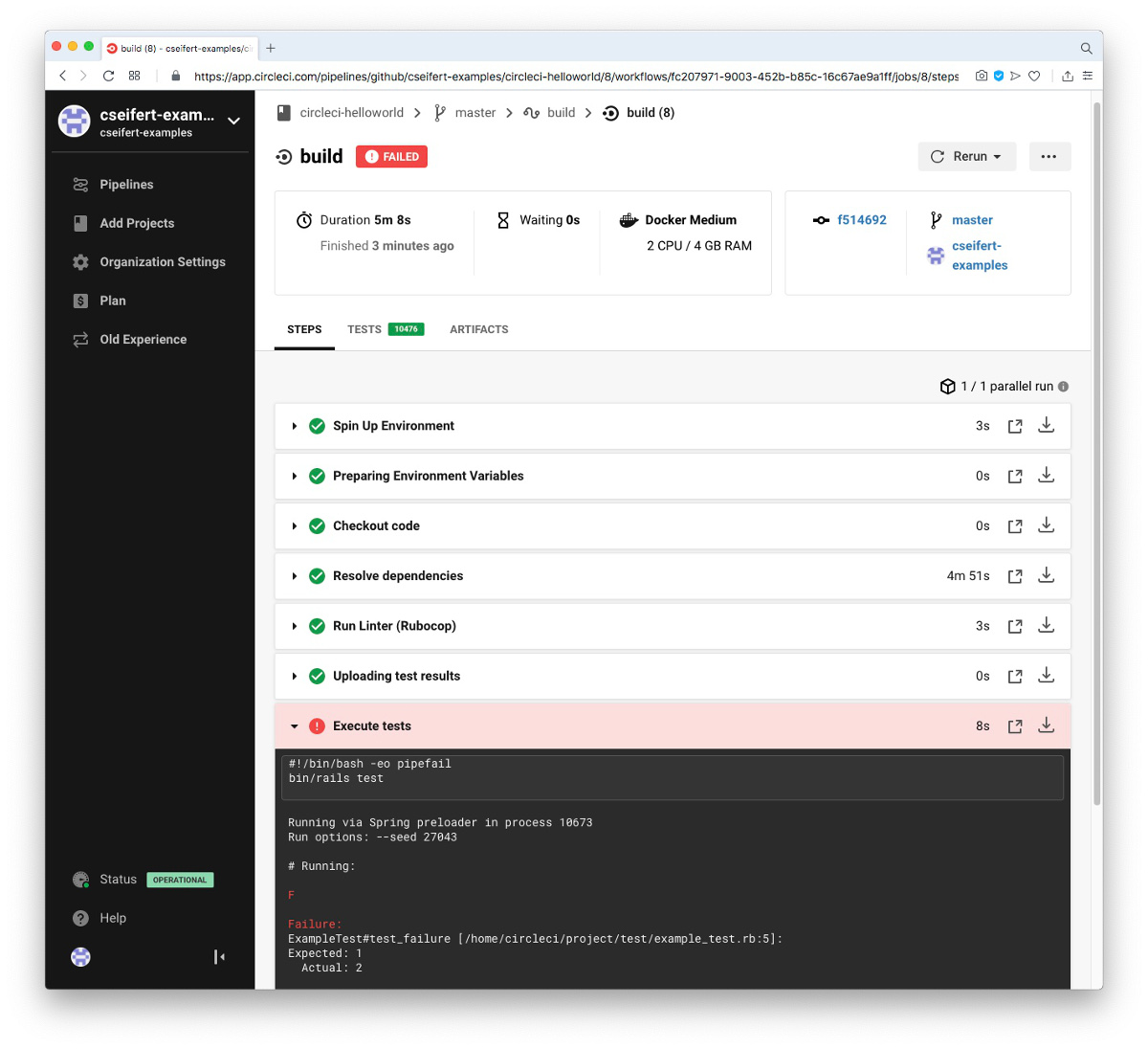Image resolution: width=1148 pixels, height=1049 pixels.
Task: Download Run Linter (Rubocop) output
Action: click(x=1047, y=625)
